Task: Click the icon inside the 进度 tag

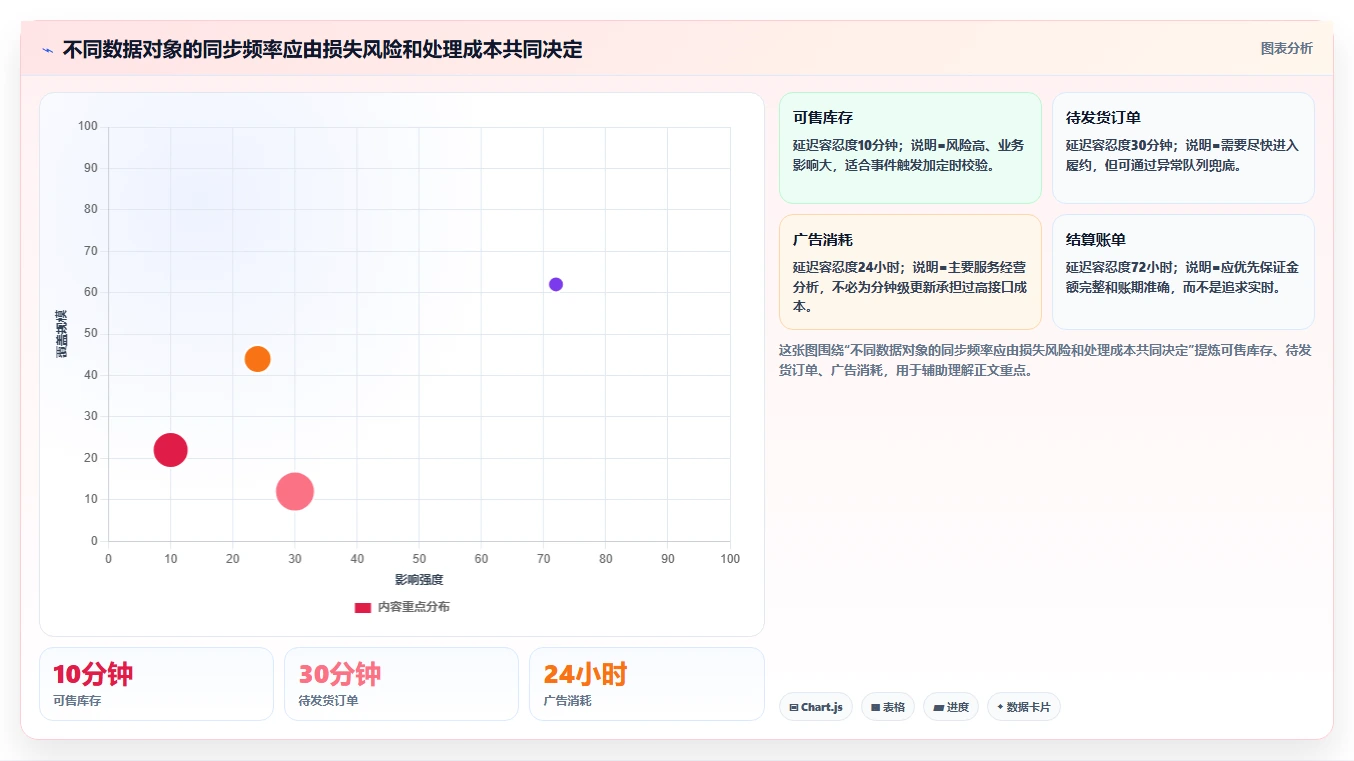Action: (x=938, y=707)
